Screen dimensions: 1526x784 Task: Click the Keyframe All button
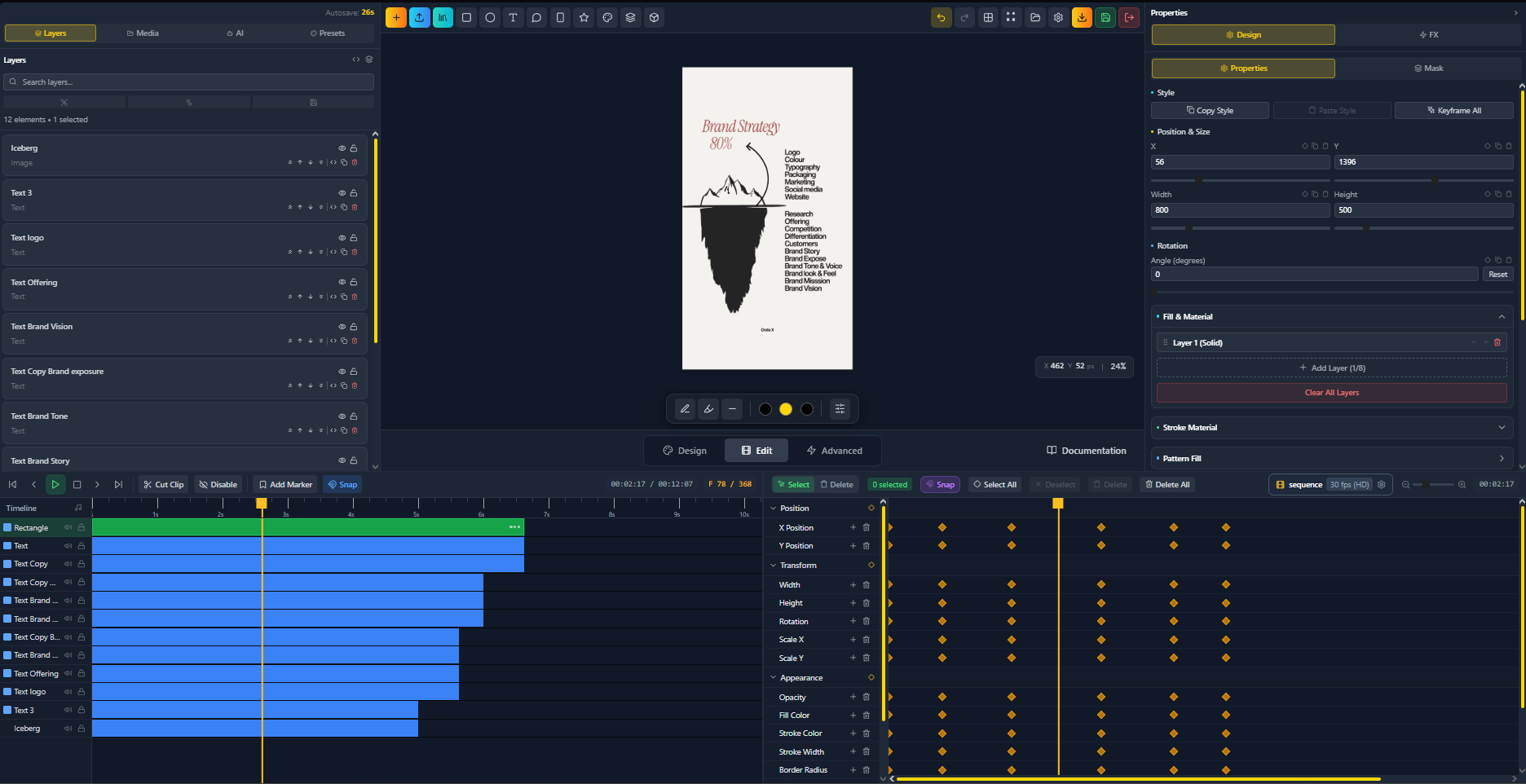tap(1453, 110)
